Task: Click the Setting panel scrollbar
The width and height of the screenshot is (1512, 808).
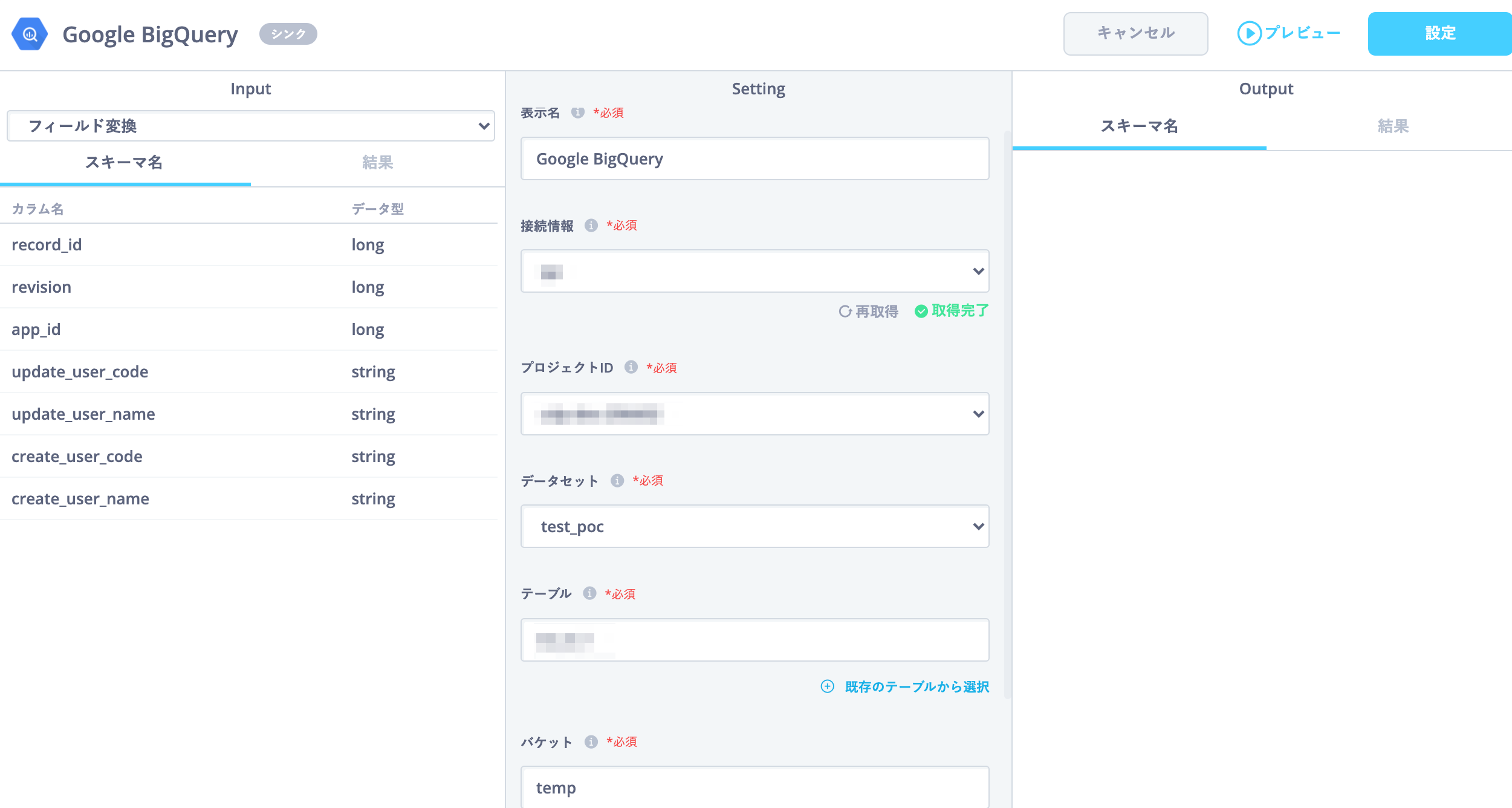Action: (1007, 414)
